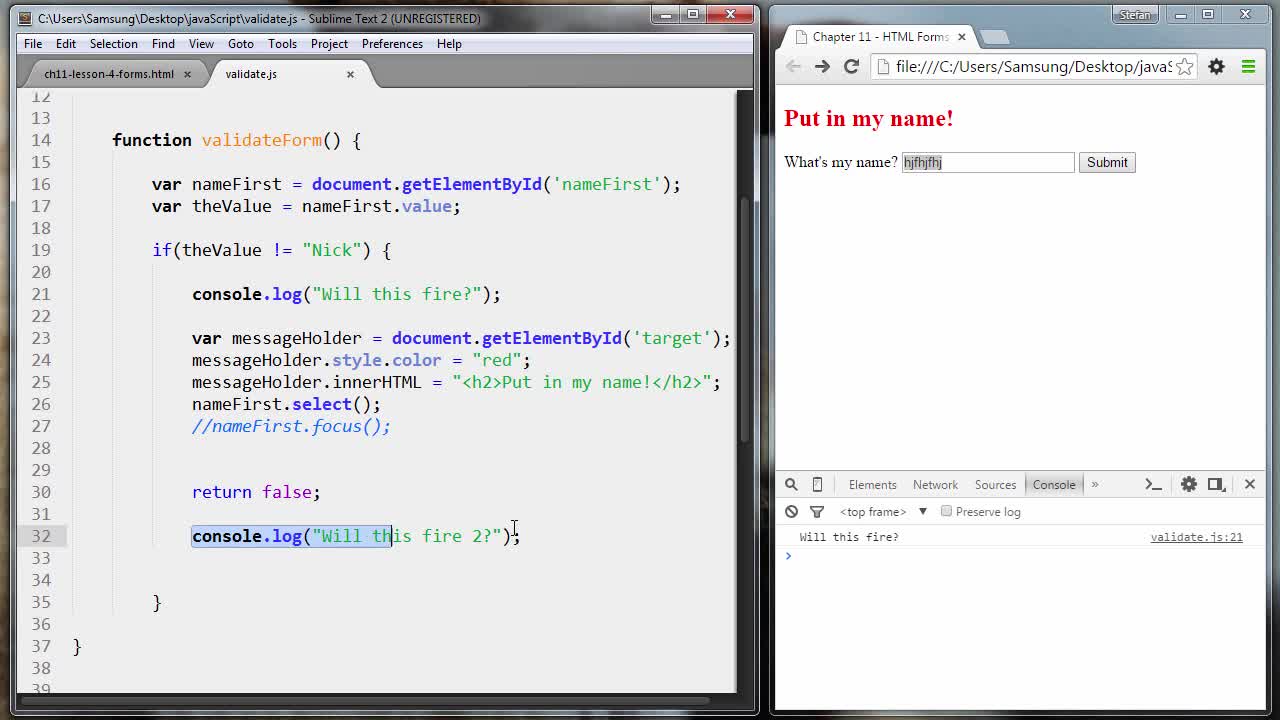Image resolution: width=1280 pixels, height=720 pixels.
Task: Open the DevTools settings gear
Action: (1188, 484)
